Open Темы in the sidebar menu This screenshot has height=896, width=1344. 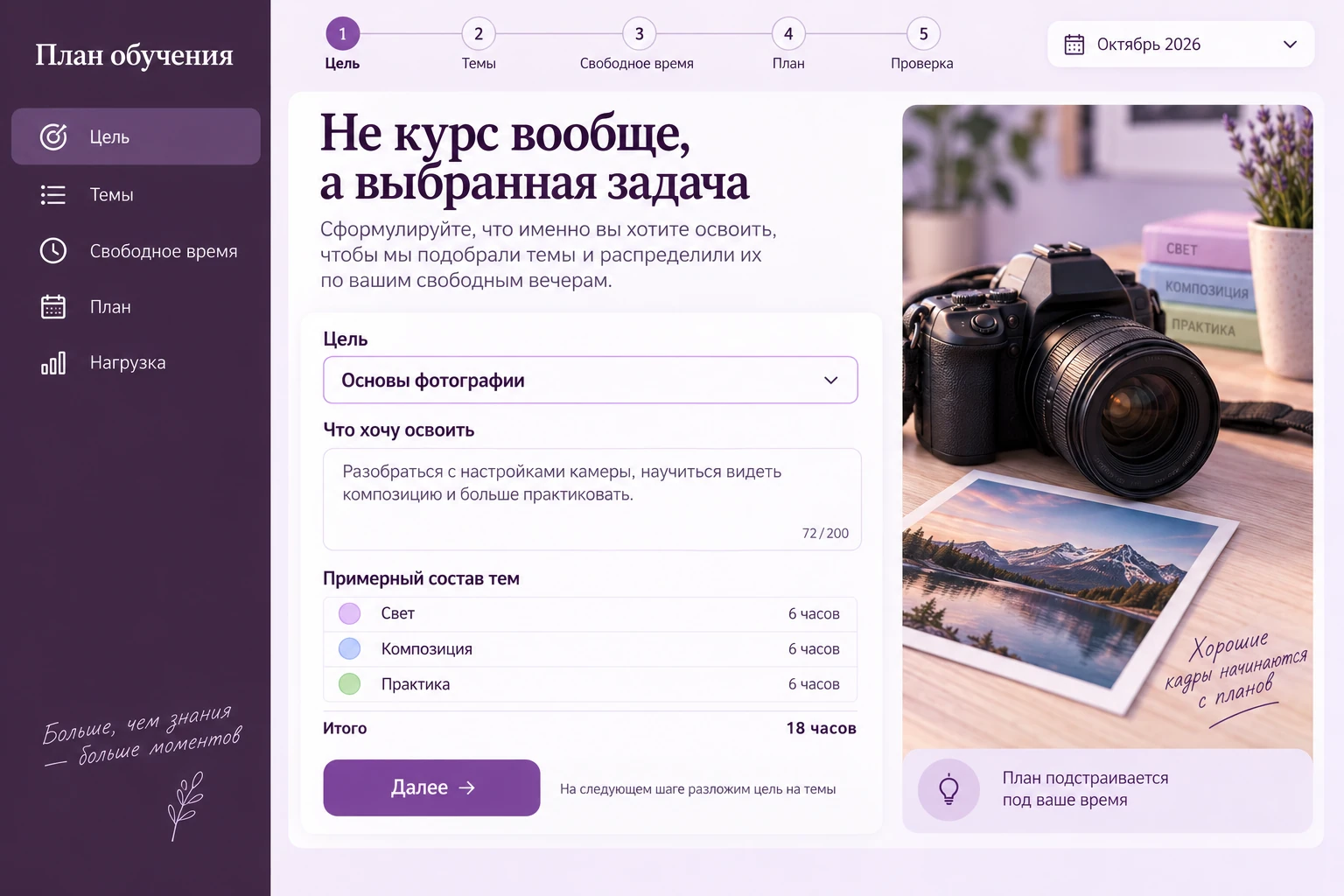136,194
